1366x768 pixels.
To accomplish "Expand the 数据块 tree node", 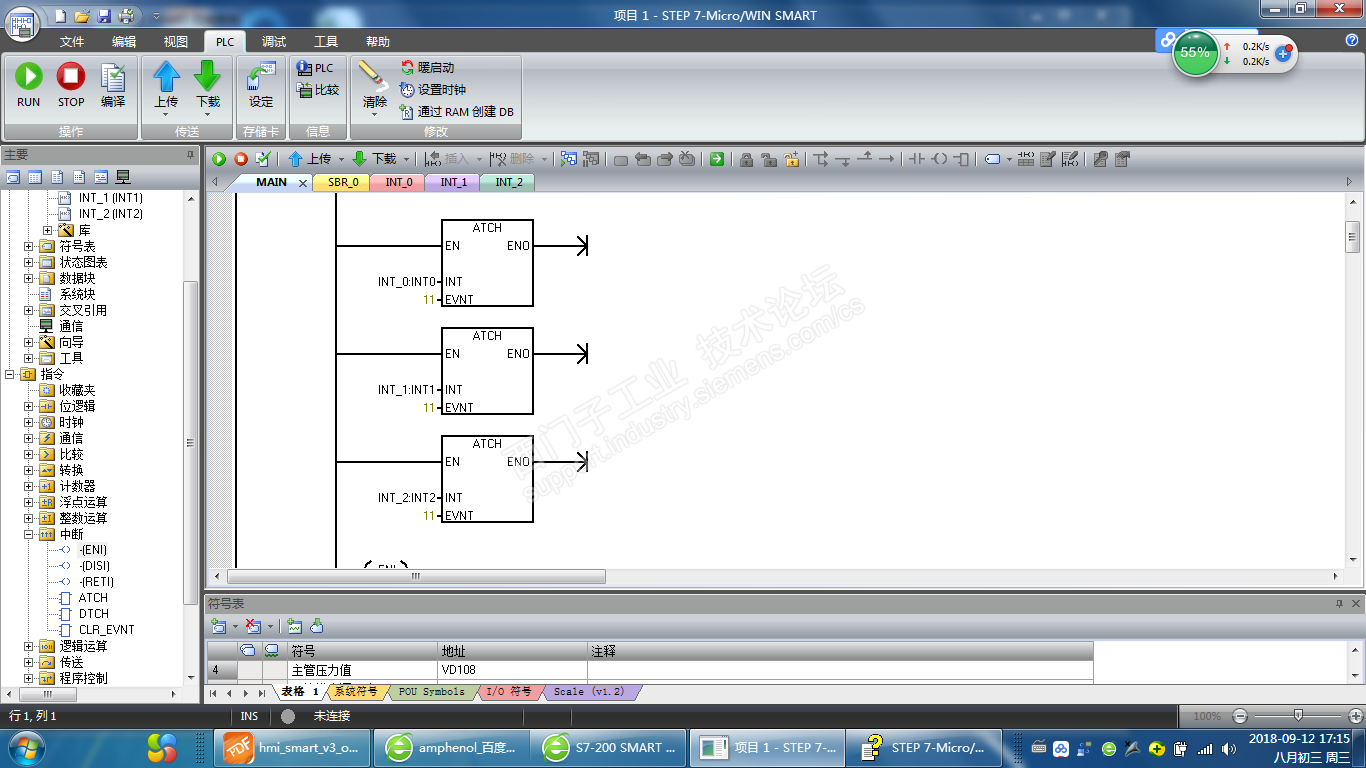I will pyautogui.click(x=29, y=278).
